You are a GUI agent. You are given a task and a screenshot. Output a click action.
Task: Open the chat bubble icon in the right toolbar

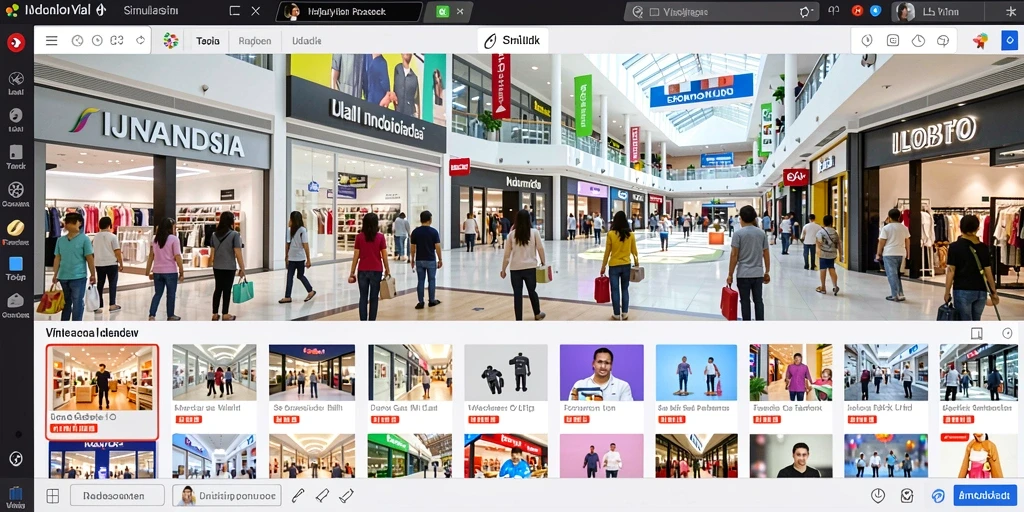click(x=942, y=40)
